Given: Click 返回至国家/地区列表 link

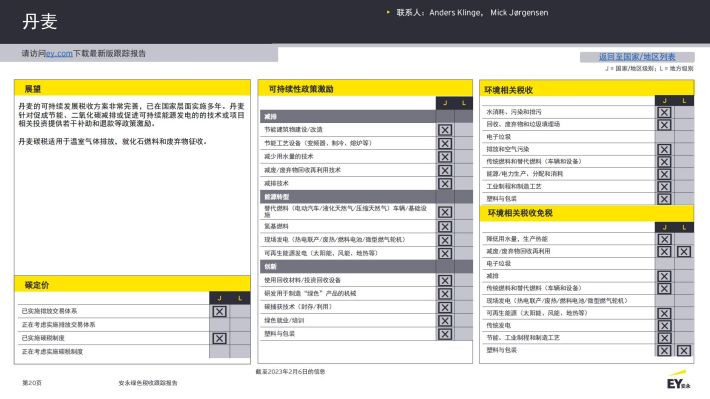Looking at the screenshot, I should [637, 57].
